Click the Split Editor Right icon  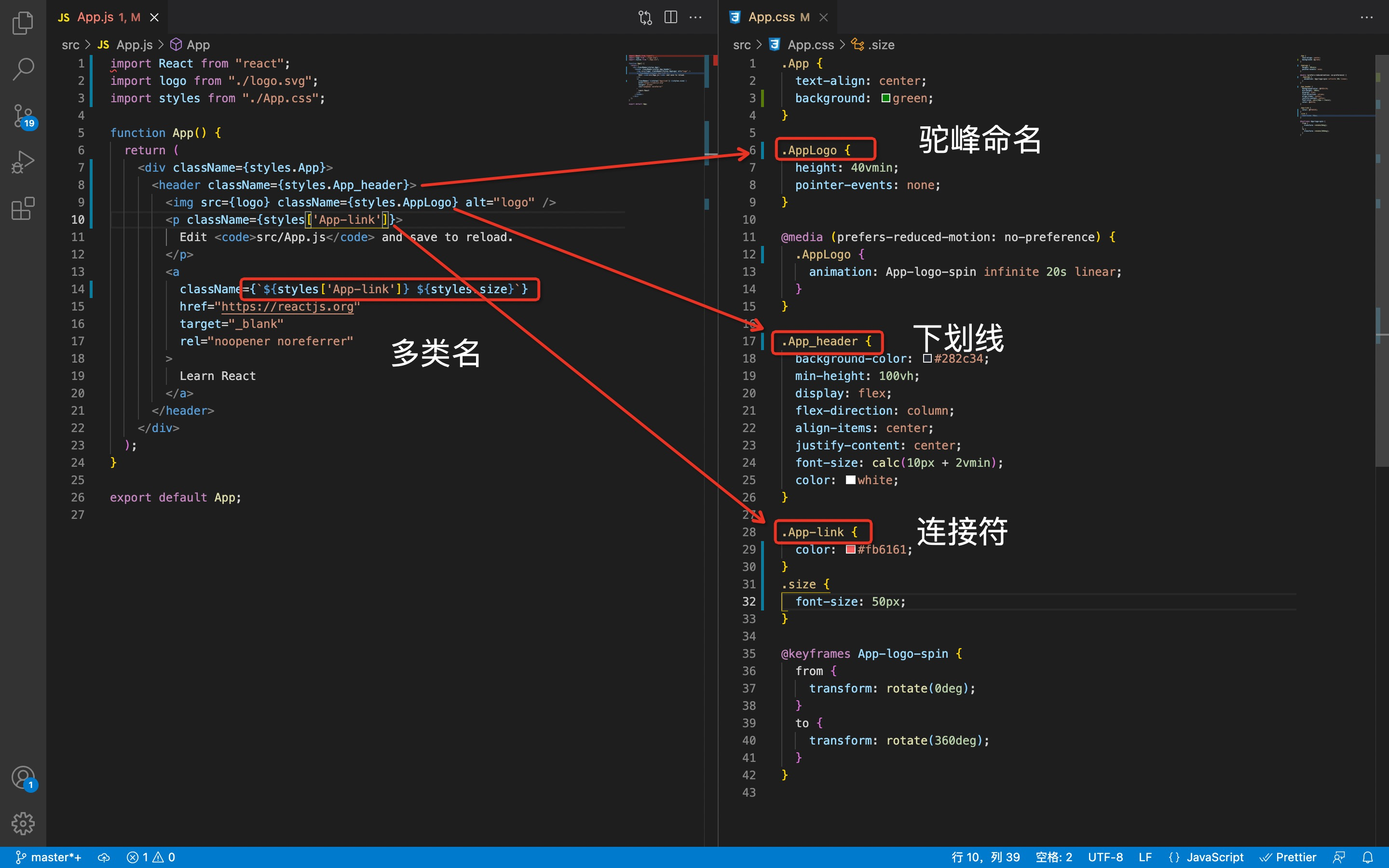tap(670, 17)
